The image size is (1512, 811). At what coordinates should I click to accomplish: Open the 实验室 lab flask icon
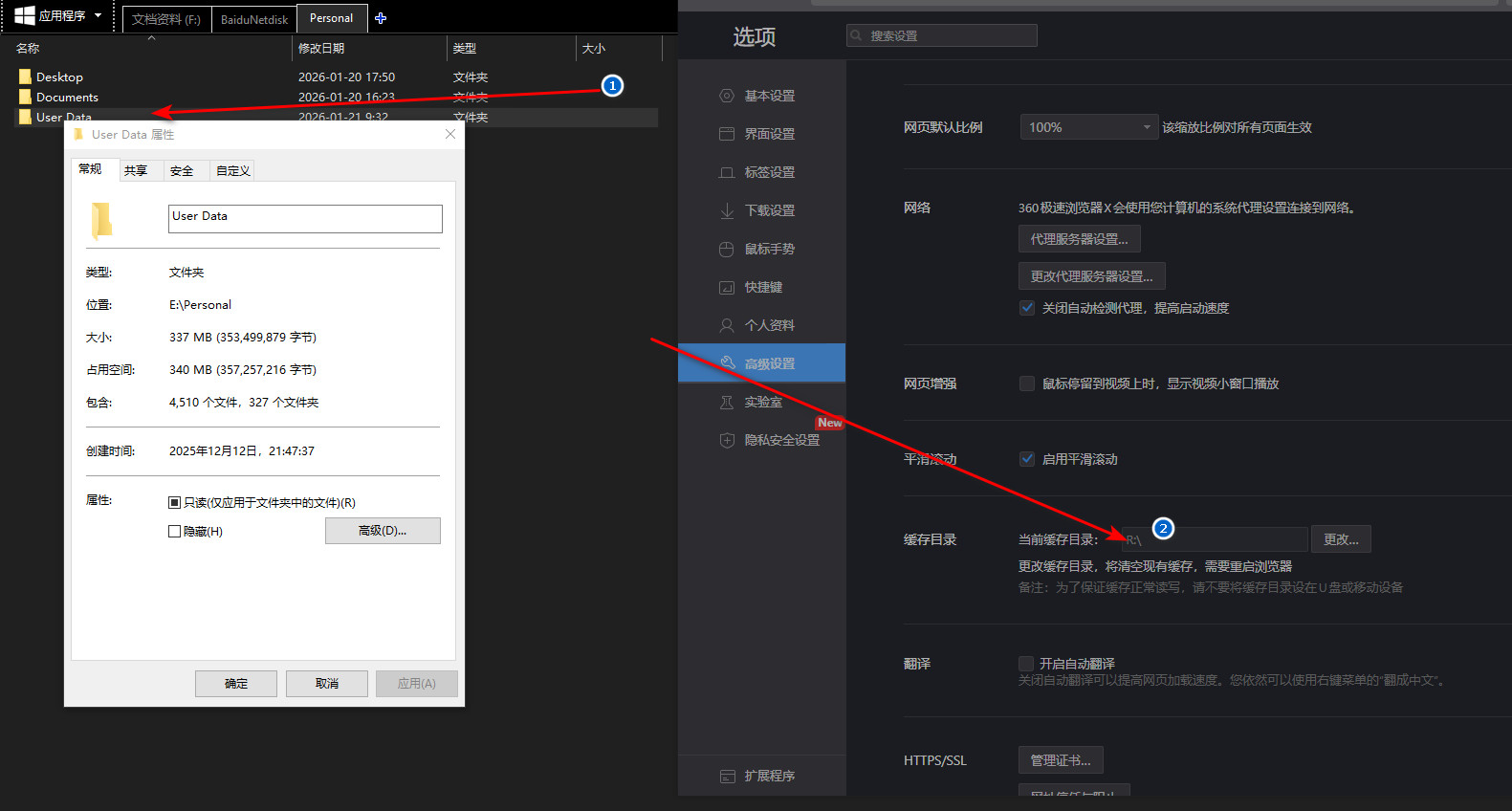coord(727,402)
